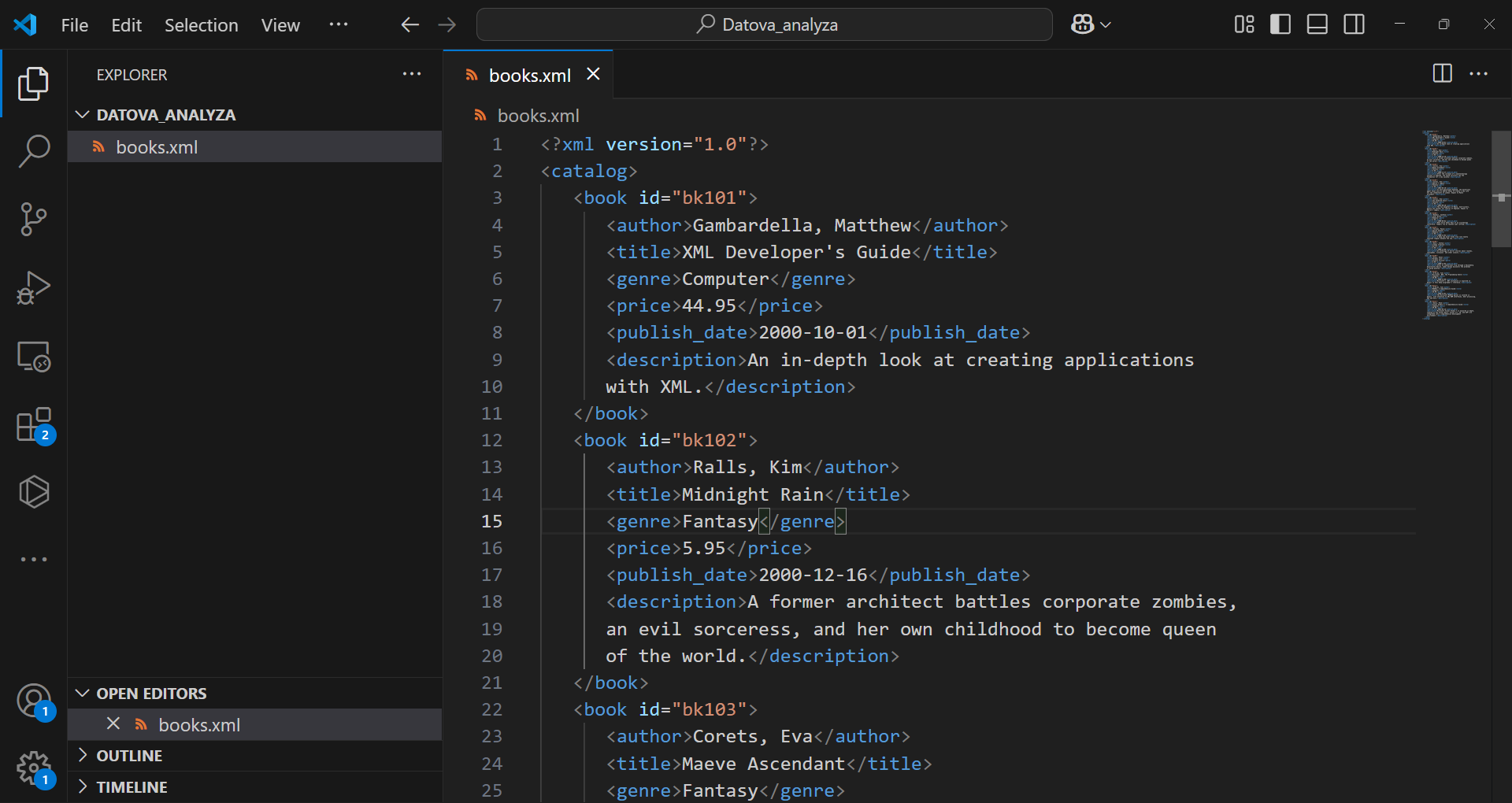Open the Search view
The image size is (1512, 803).
click(x=33, y=151)
